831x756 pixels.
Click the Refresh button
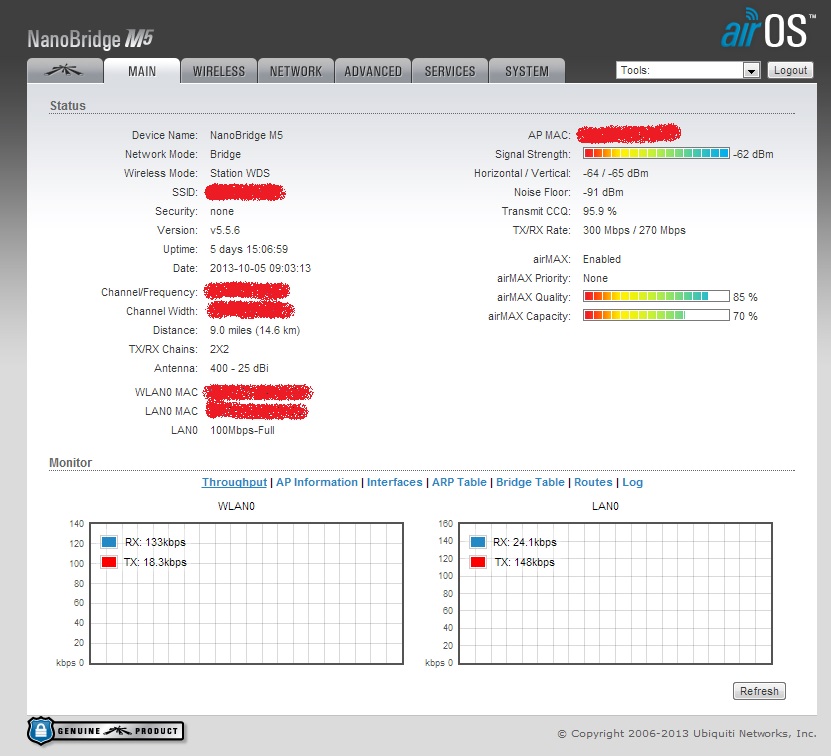coord(759,691)
